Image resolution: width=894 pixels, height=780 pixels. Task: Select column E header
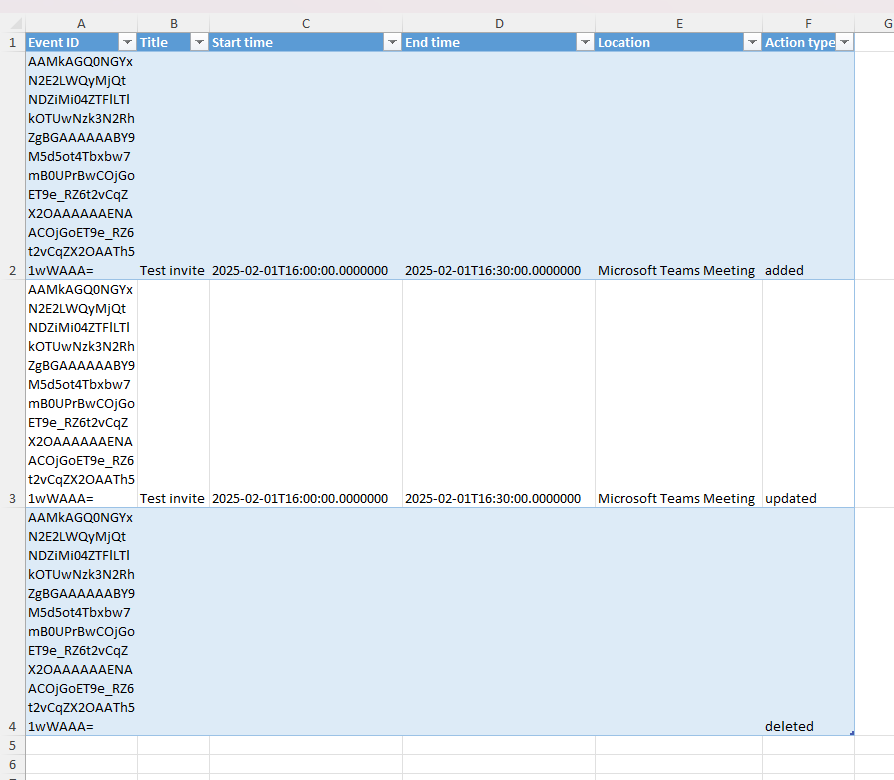[x=679, y=23]
